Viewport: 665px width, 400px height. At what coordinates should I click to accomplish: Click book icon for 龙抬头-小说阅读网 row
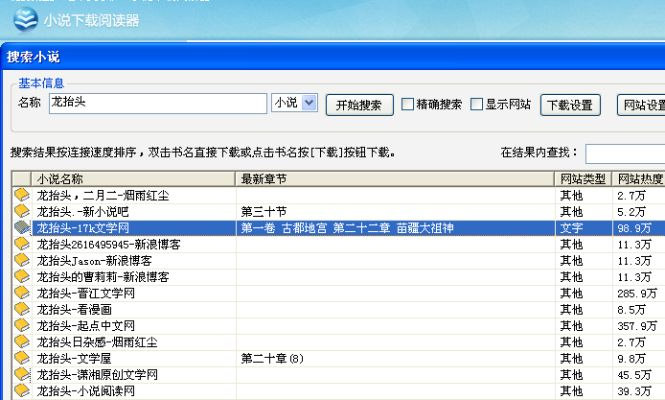tap(22, 390)
